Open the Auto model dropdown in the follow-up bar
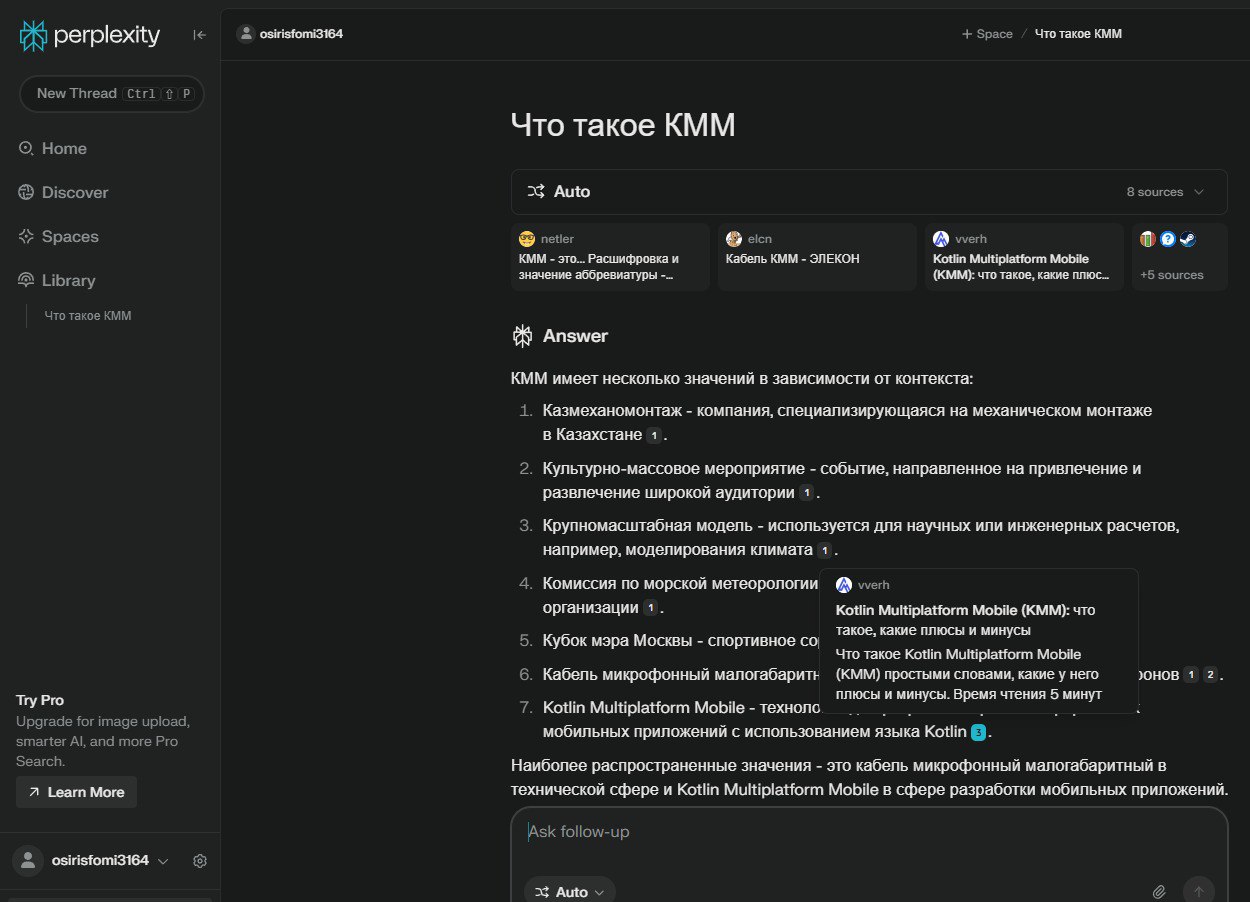 (x=569, y=891)
